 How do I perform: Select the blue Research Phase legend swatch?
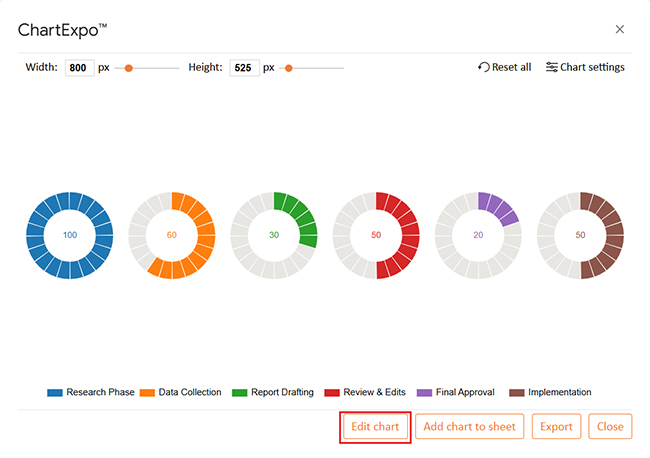pos(55,393)
